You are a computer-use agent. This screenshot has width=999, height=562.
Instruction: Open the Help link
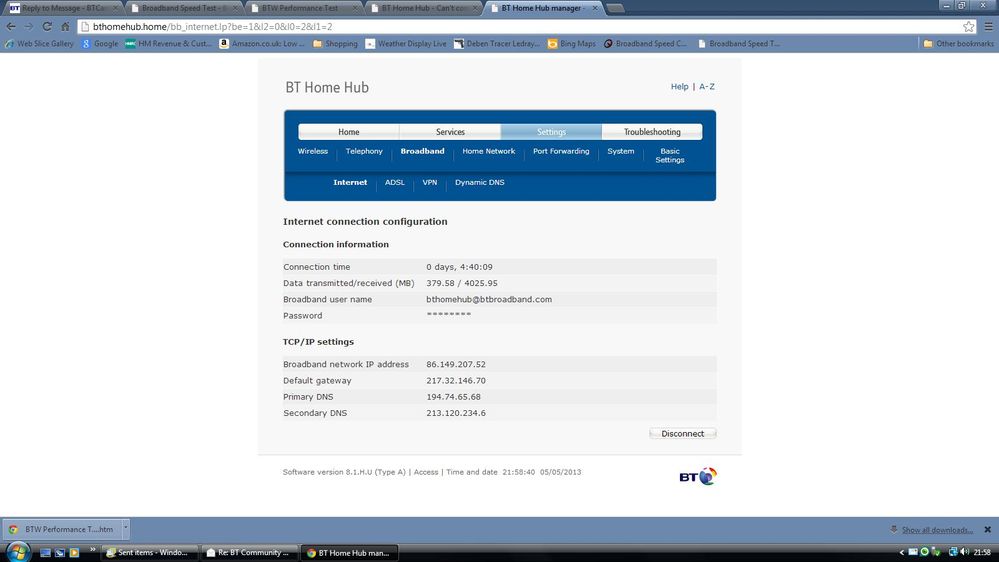(679, 87)
